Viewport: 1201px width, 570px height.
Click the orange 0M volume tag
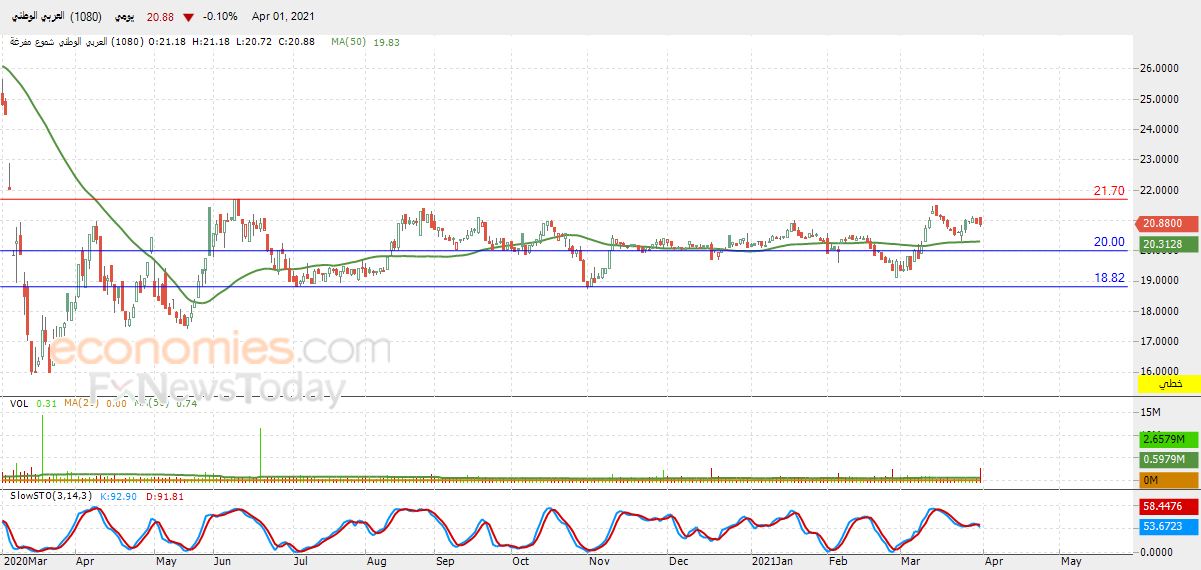point(1163,480)
